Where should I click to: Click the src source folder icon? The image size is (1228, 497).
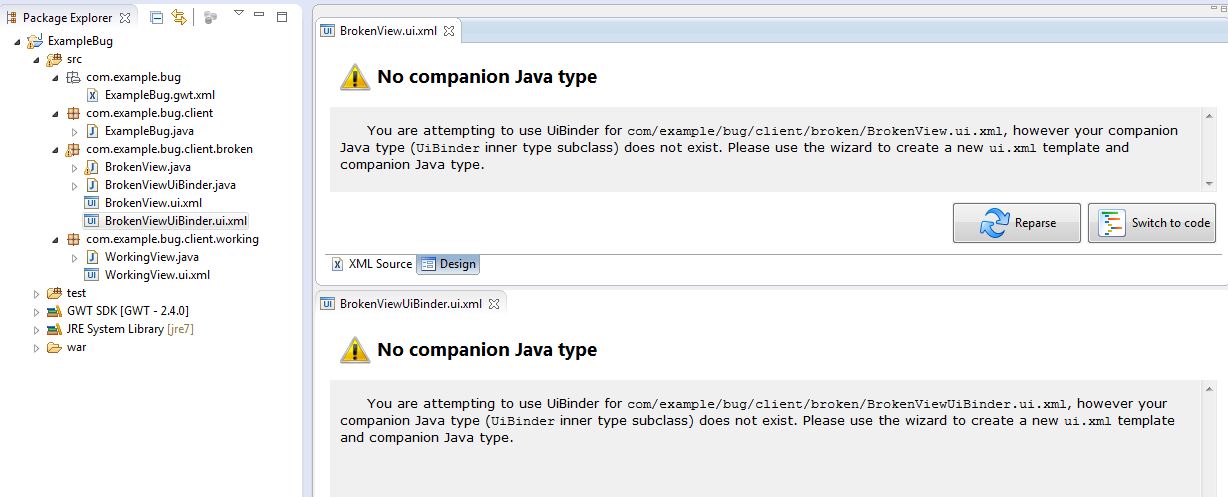(x=54, y=59)
